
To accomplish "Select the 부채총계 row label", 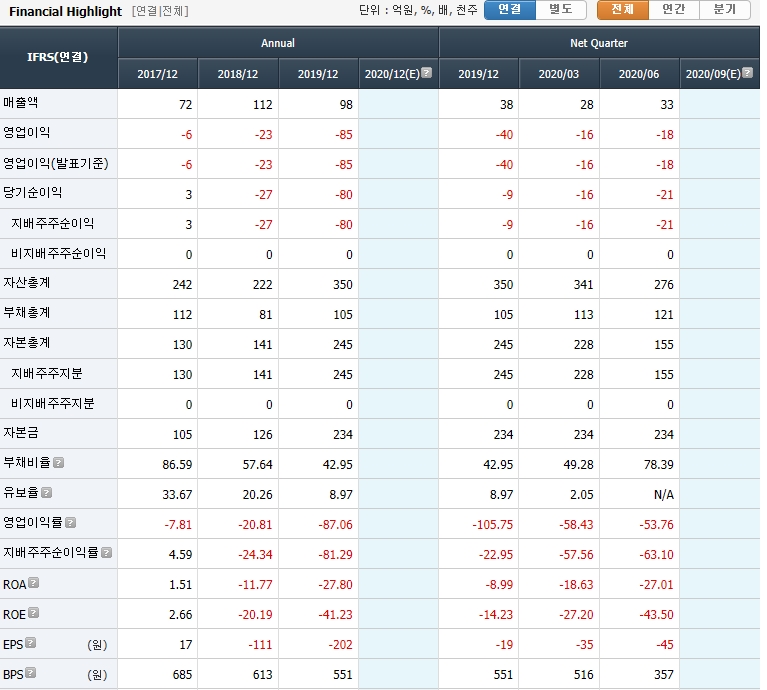I will (x=26, y=312).
